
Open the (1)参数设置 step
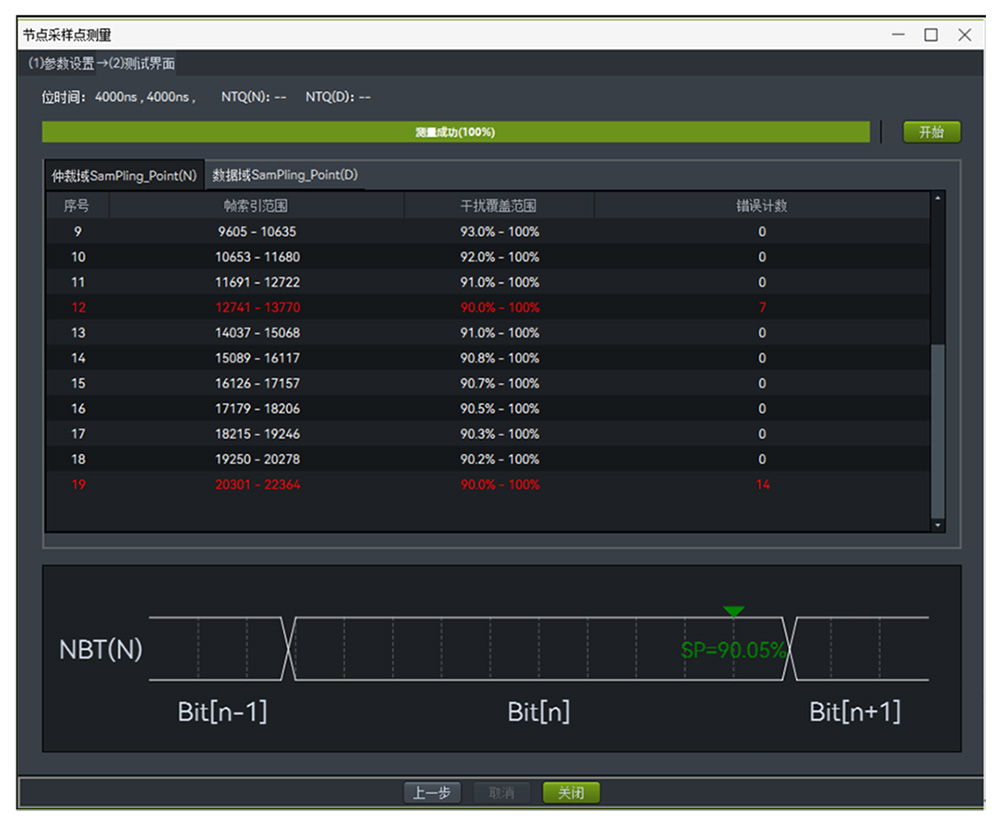61,64
